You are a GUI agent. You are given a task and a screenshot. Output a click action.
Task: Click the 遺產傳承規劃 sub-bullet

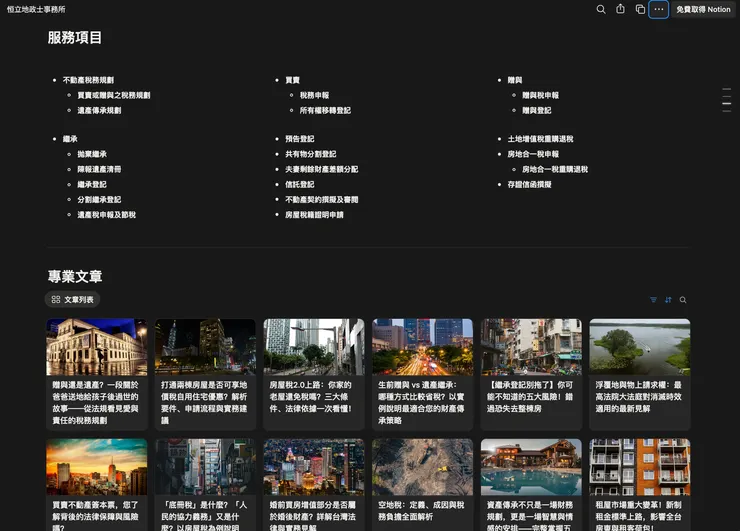pos(99,110)
